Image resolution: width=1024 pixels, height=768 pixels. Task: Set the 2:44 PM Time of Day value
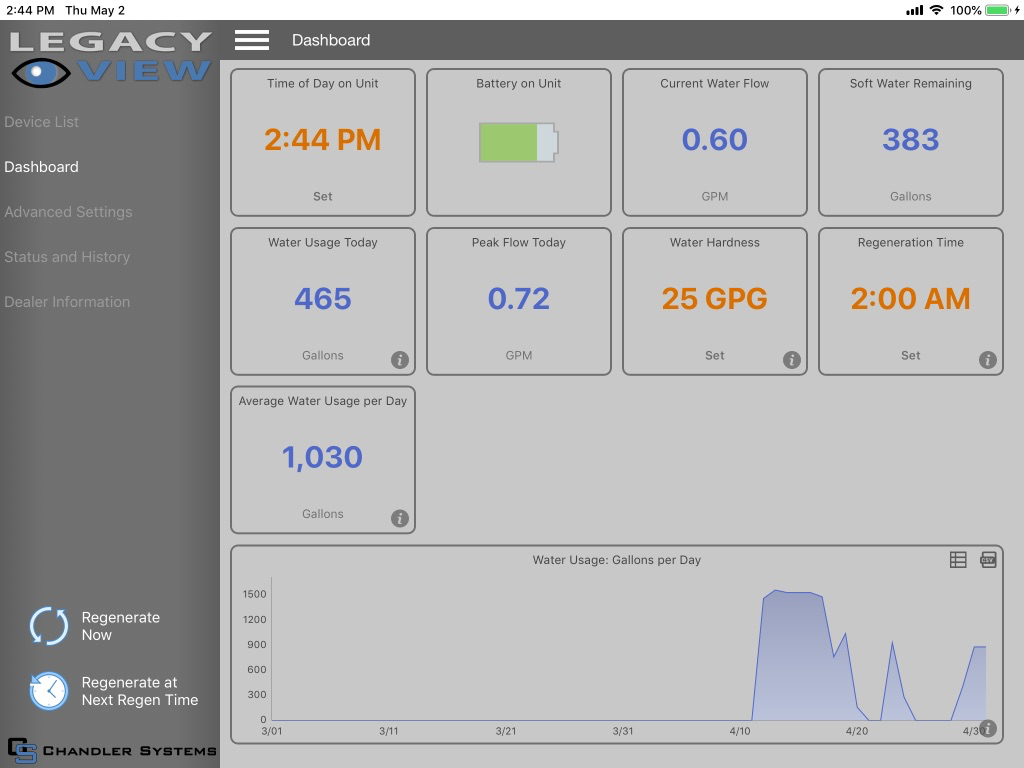pos(323,140)
